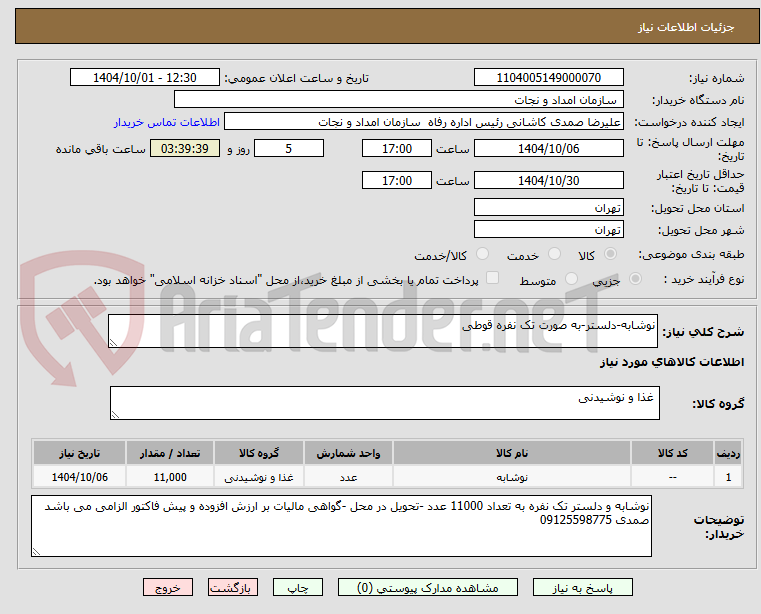Click the جزئیات اطلاعات نیاز page title
The height and width of the screenshot is (614, 761).
point(686,27)
